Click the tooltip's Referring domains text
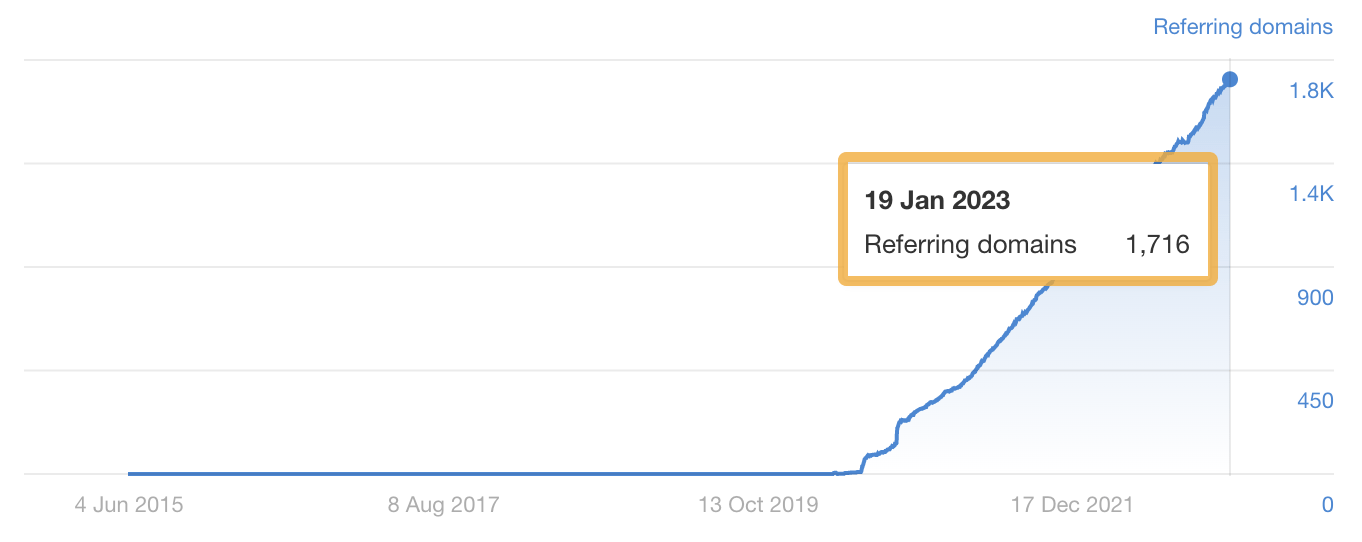Image resolution: width=1362 pixels, height=542 pixels. coord(970,244)
